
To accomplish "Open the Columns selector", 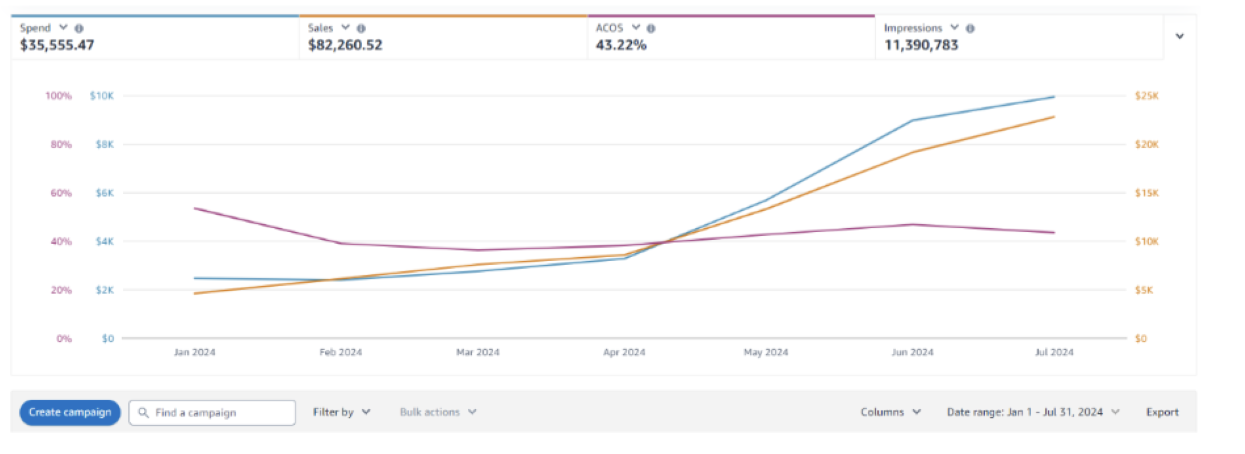I will (891, 412).
